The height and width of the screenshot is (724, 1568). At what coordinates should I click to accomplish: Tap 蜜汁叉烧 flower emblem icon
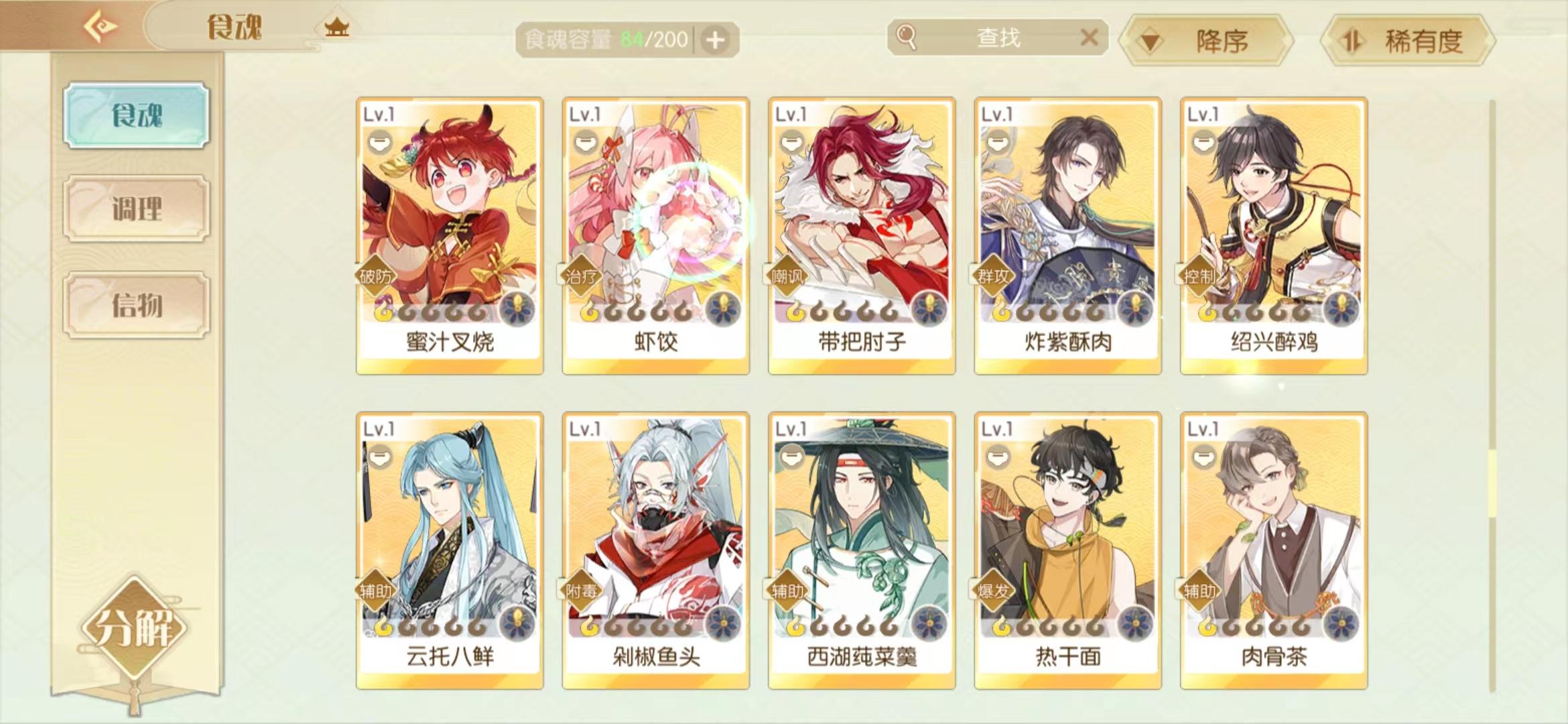(x=517, y=310)
